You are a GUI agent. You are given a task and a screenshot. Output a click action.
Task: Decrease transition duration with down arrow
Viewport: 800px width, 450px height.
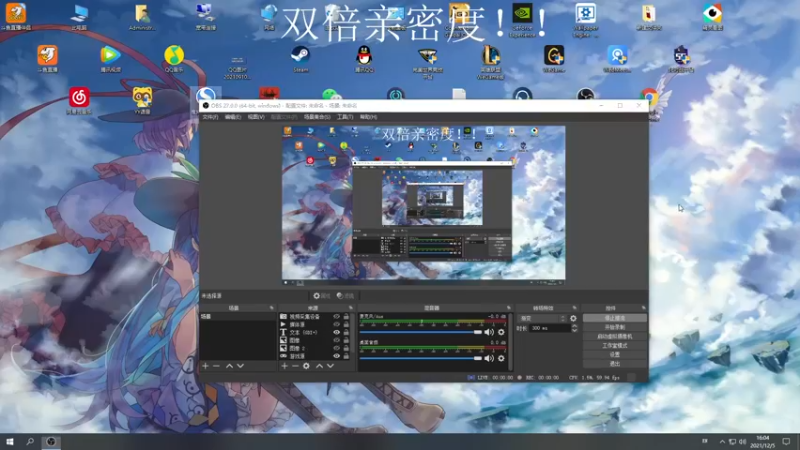(x=574, y=331)
